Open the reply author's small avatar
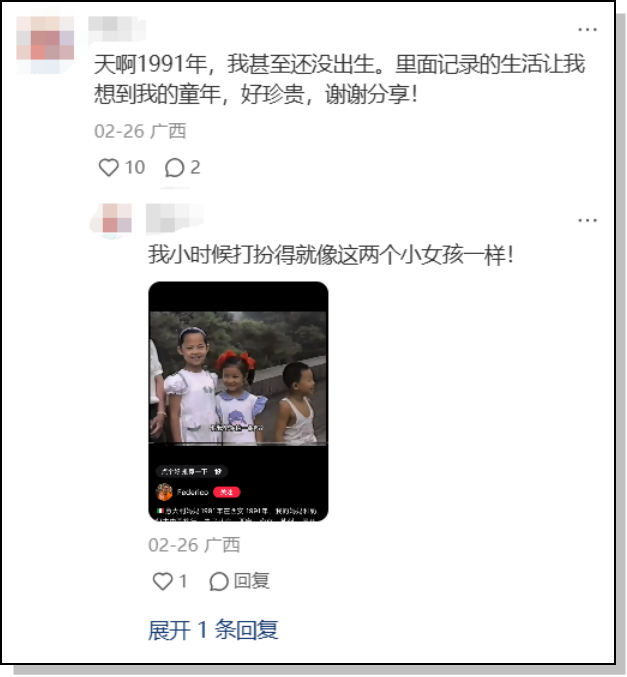The height and width of the screenshot is (677, 627). (x=111, y=220)
